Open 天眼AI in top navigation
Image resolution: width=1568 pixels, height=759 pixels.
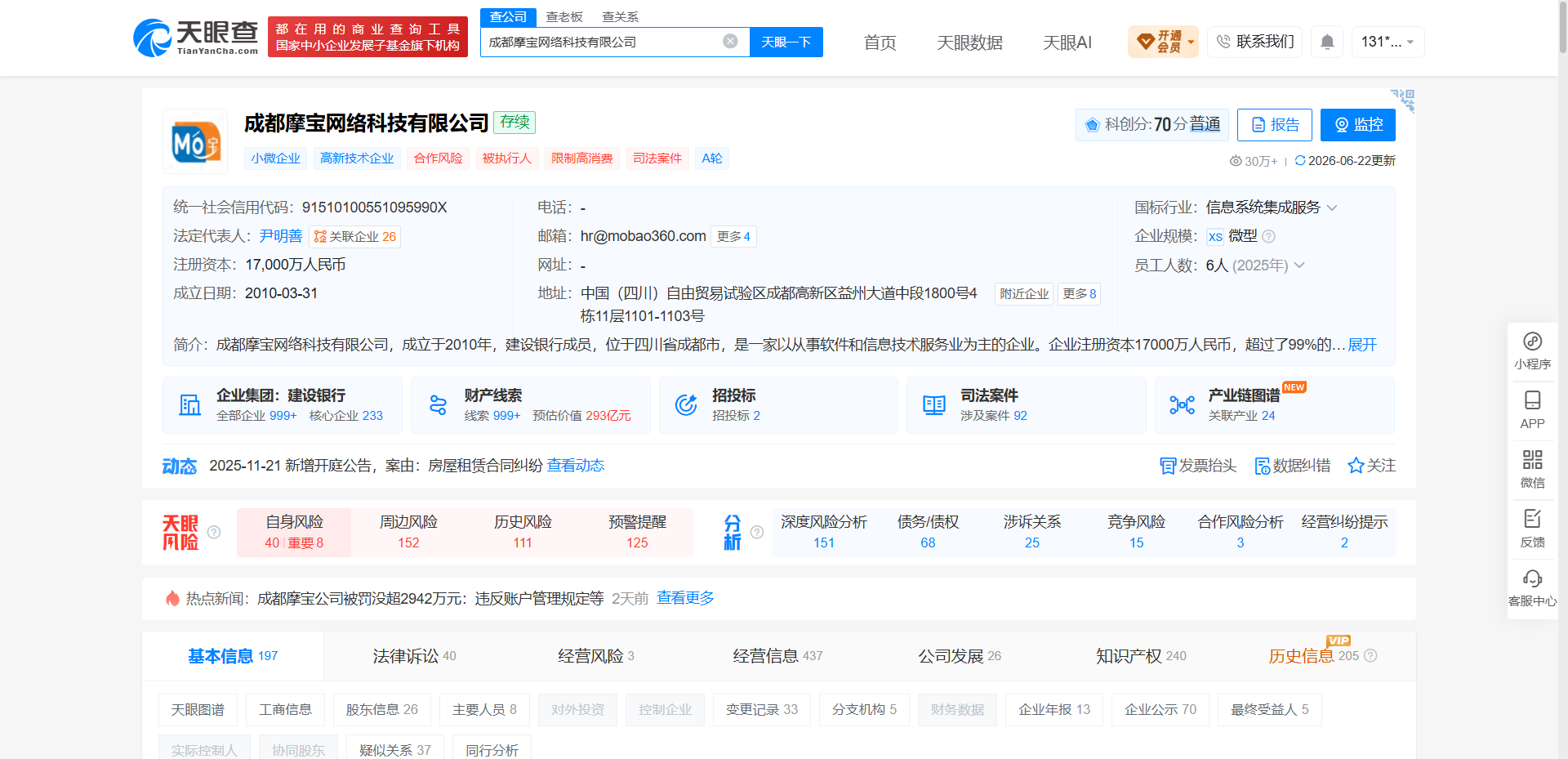1067,42
